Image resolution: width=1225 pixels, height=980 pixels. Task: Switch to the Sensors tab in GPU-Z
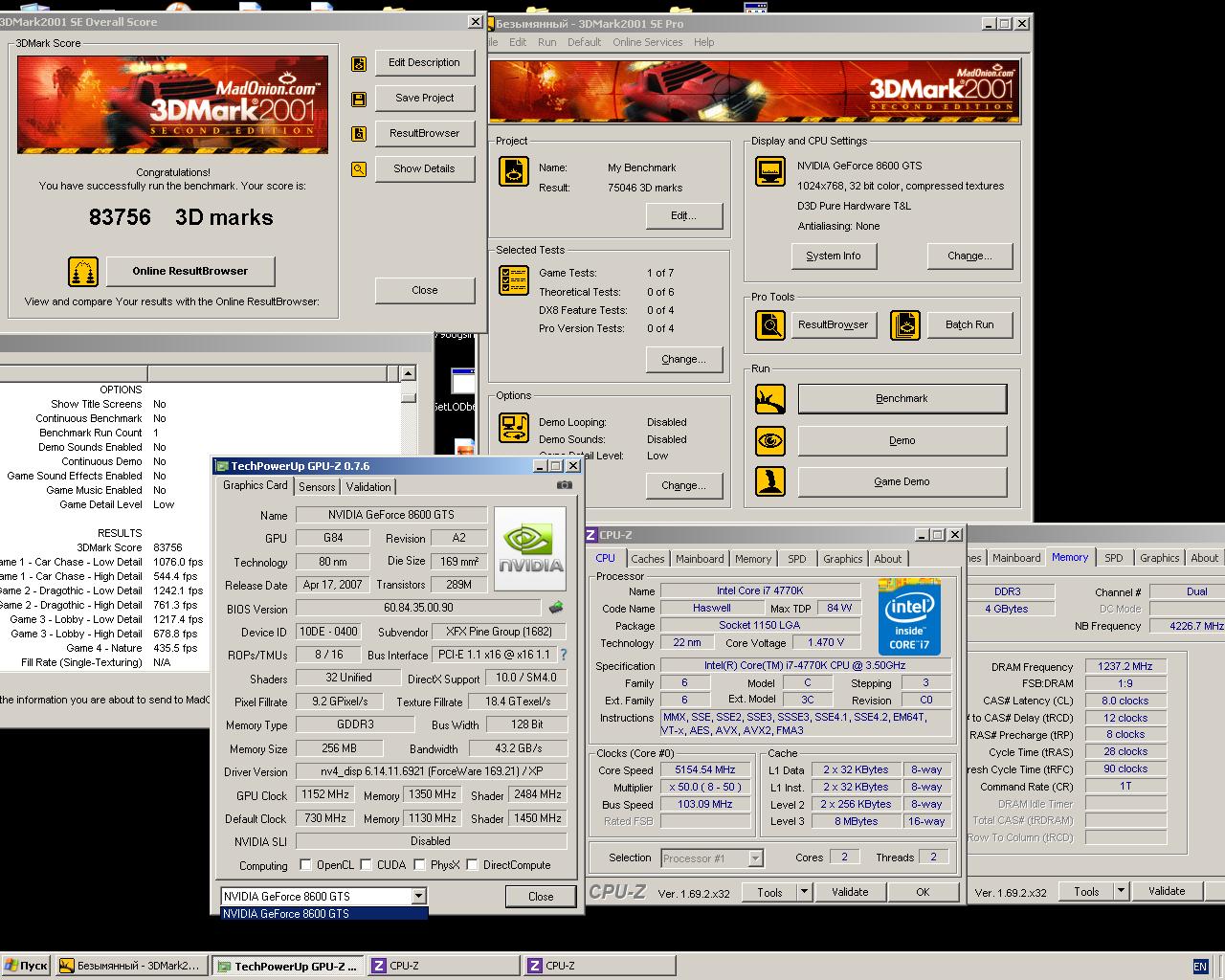[x=317, y=487]
